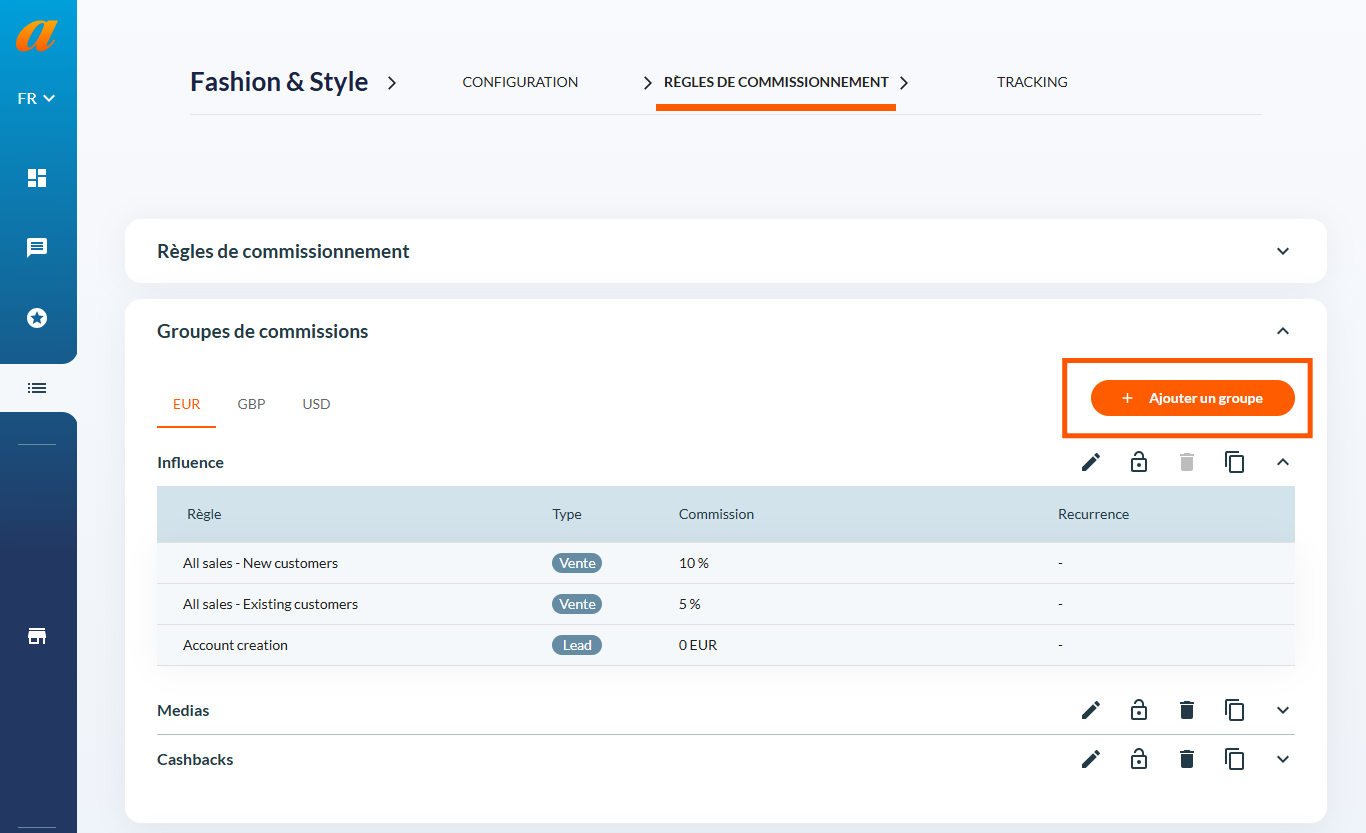Duplicate the Cashbacks group with the copy icon
The width and height of the screenshot is (1366, 833).
pyautogui.click(x=1235, y=759)
